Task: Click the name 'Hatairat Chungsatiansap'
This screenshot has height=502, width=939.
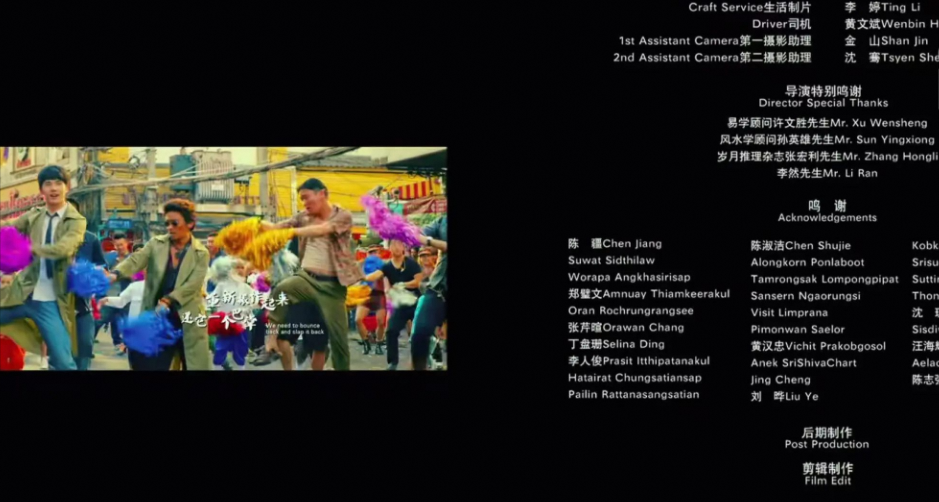Action: click(x=634, y=378)
